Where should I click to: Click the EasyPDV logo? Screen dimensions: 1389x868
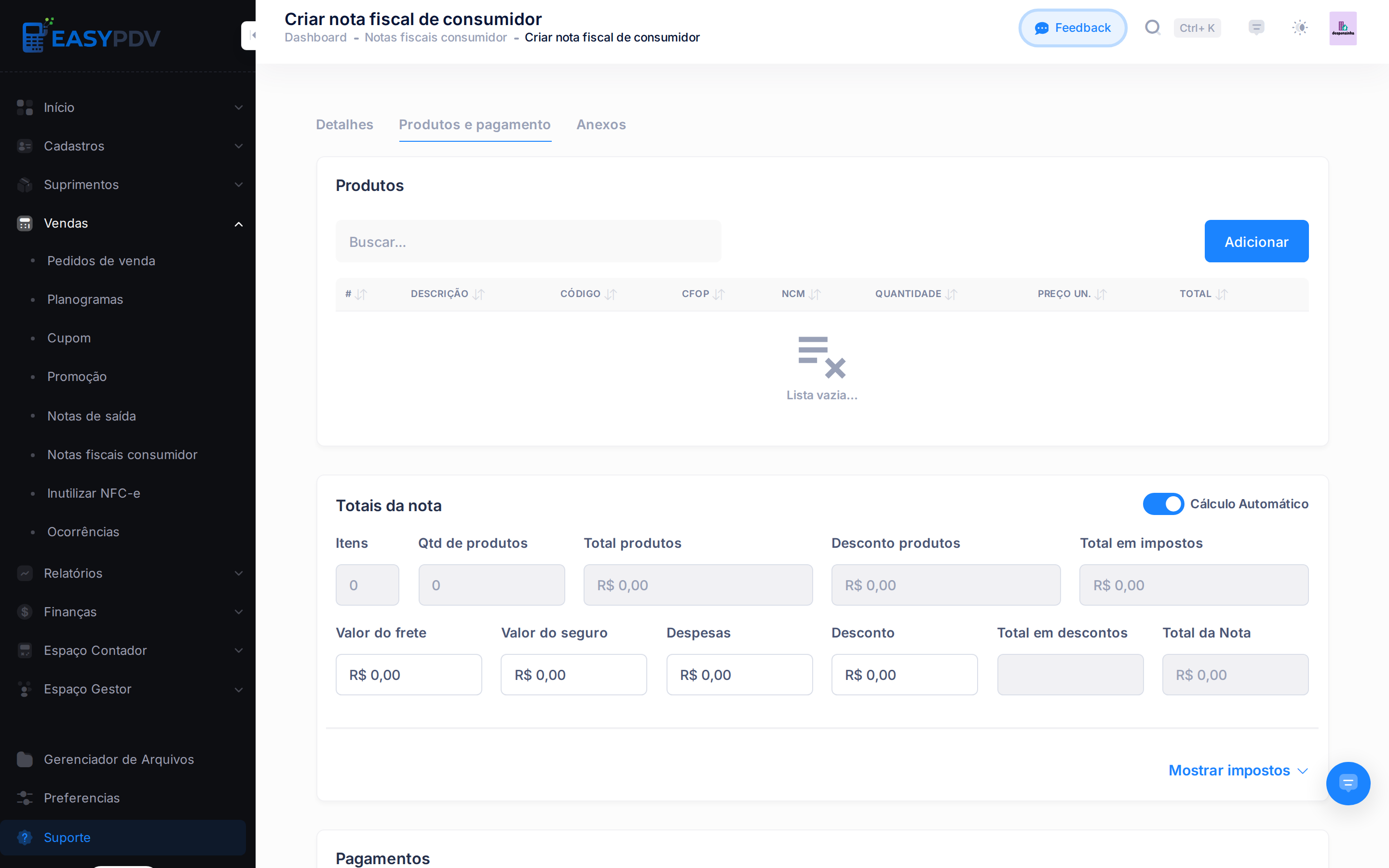(91, 36)
